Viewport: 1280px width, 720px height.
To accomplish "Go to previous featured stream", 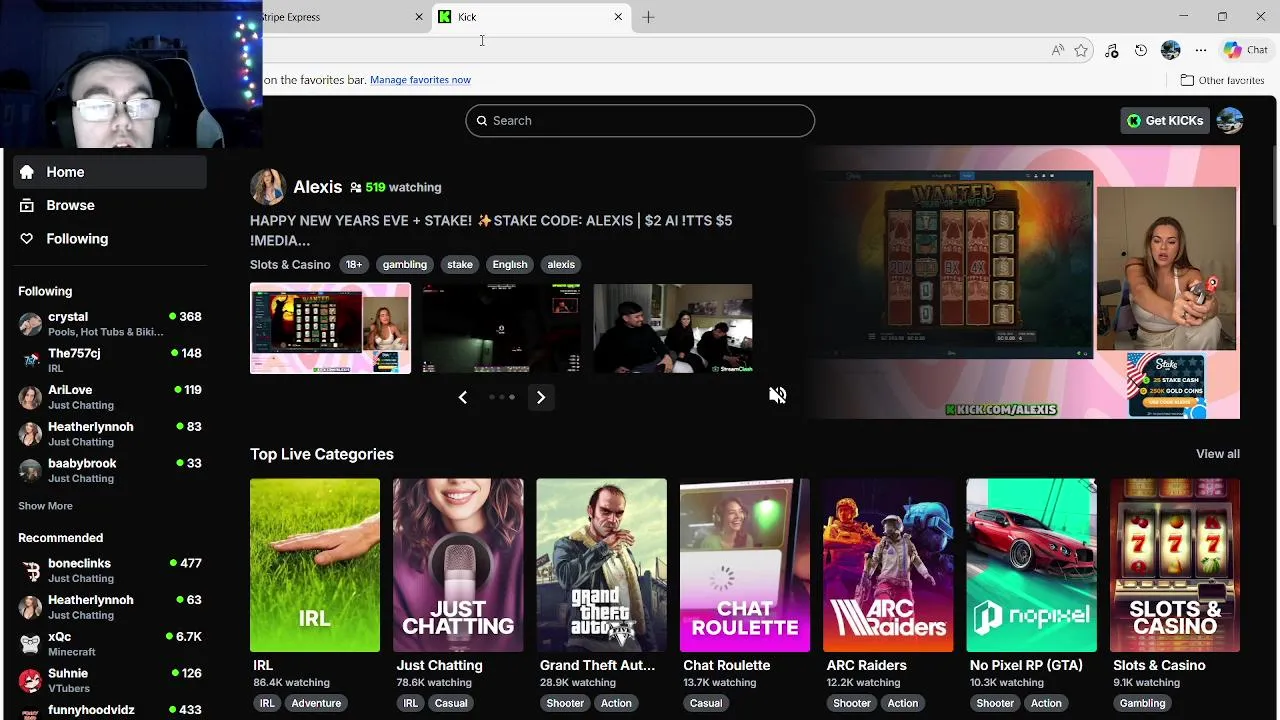I will (462, 398).
